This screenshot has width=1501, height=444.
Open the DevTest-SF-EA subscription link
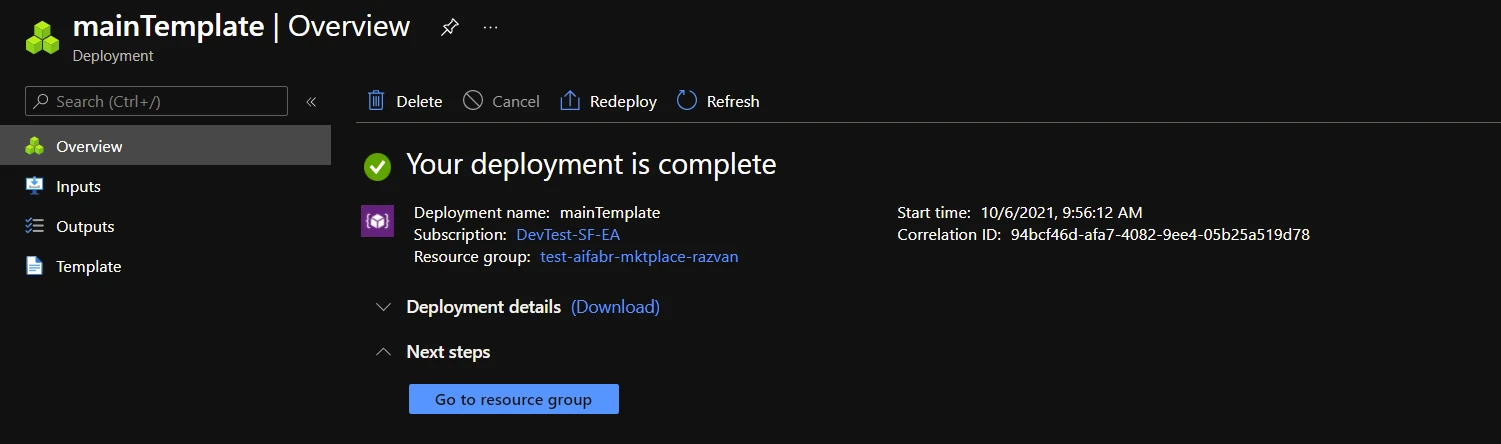click(569, 235)
